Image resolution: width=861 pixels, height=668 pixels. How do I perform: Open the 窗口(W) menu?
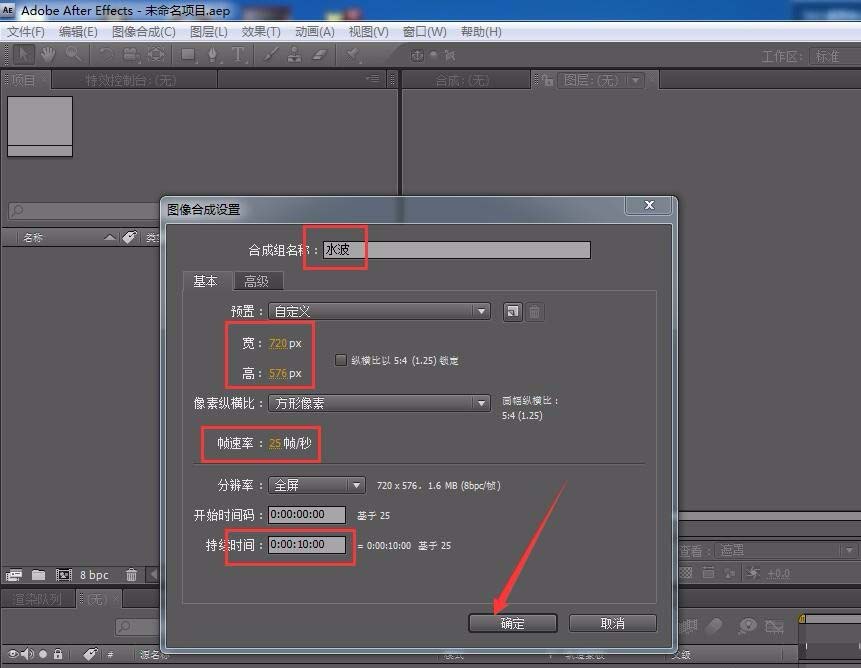[x=424, y=32]
